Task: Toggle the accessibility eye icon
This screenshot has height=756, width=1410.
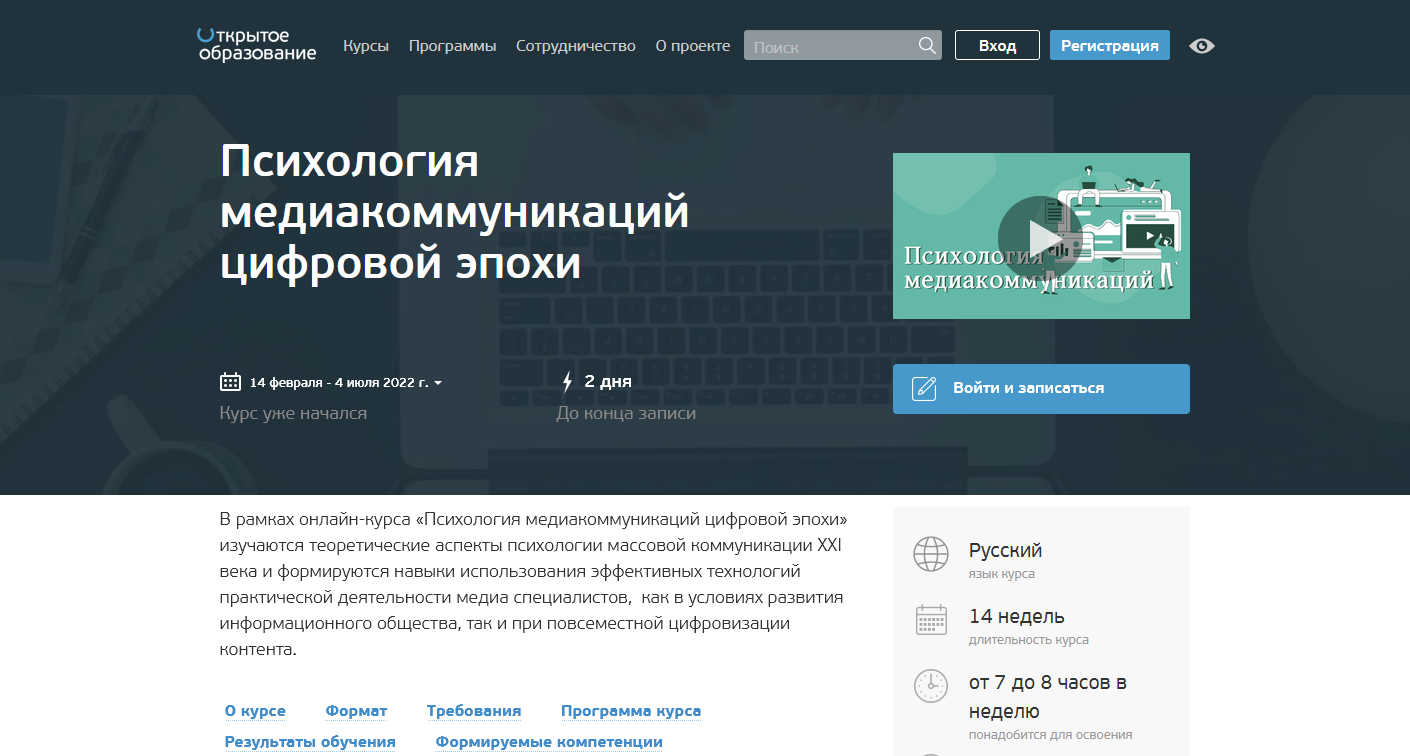Action: [x=1201, y=46]
